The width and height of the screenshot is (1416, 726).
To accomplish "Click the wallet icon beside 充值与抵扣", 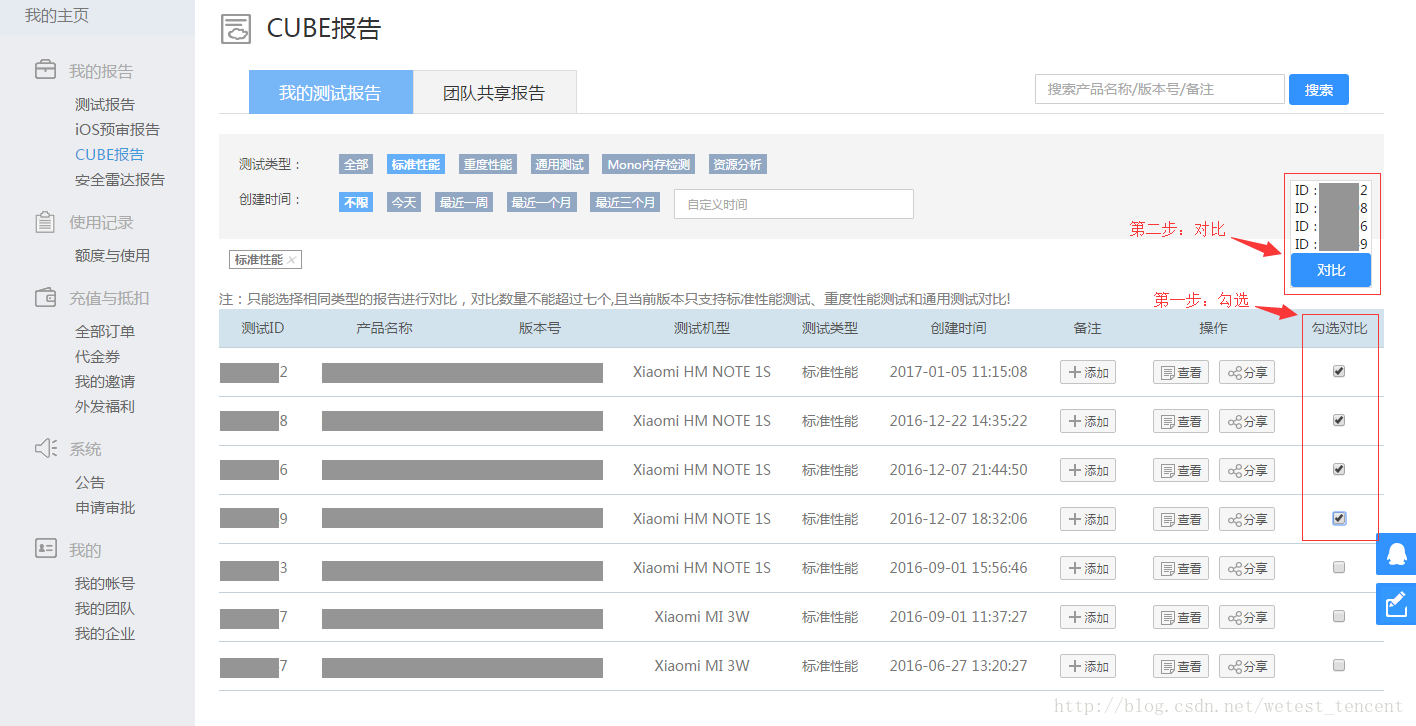I will (x=45, y=298).
